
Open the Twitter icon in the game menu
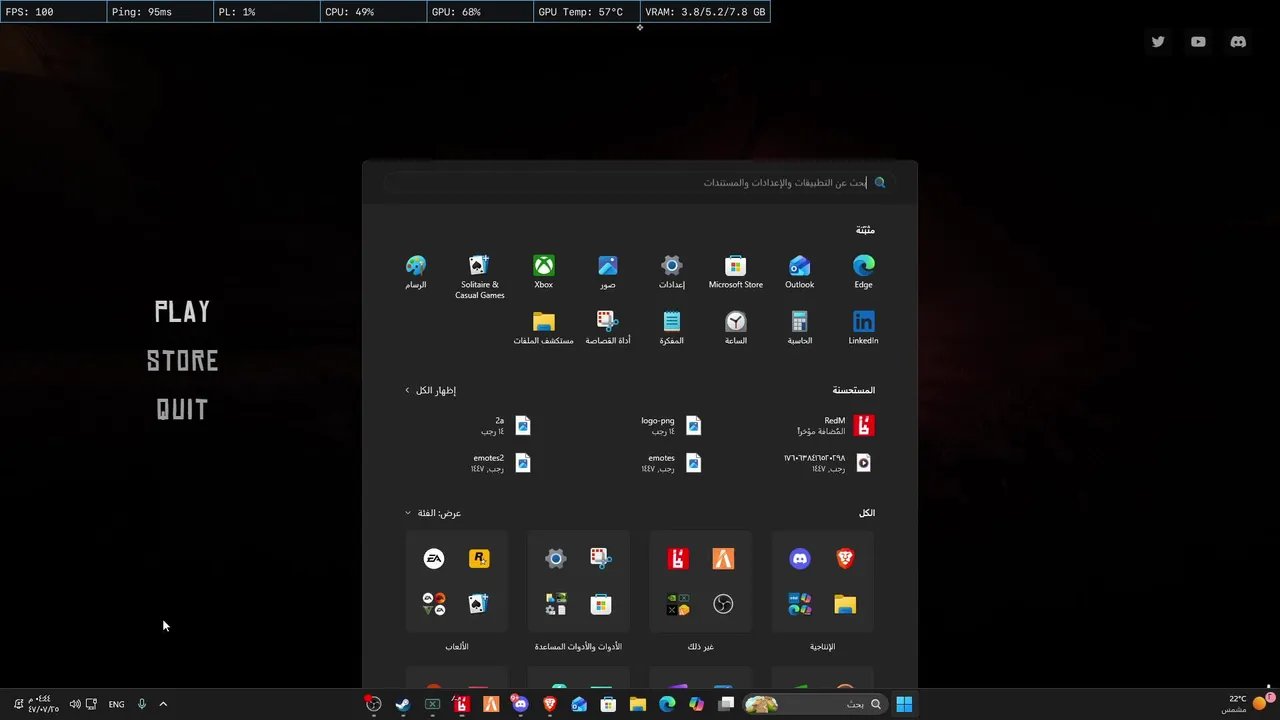click(x=1158, y=42)
